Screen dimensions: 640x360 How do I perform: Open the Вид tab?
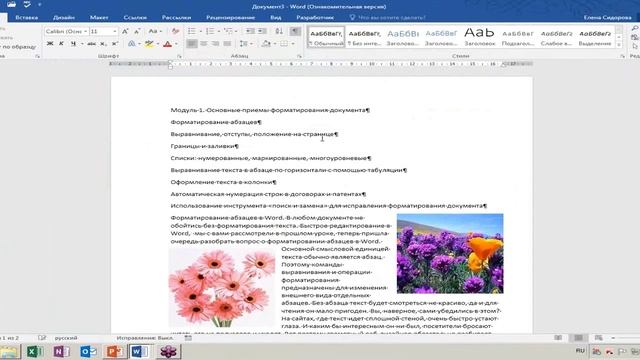click(x=276, y=18)
